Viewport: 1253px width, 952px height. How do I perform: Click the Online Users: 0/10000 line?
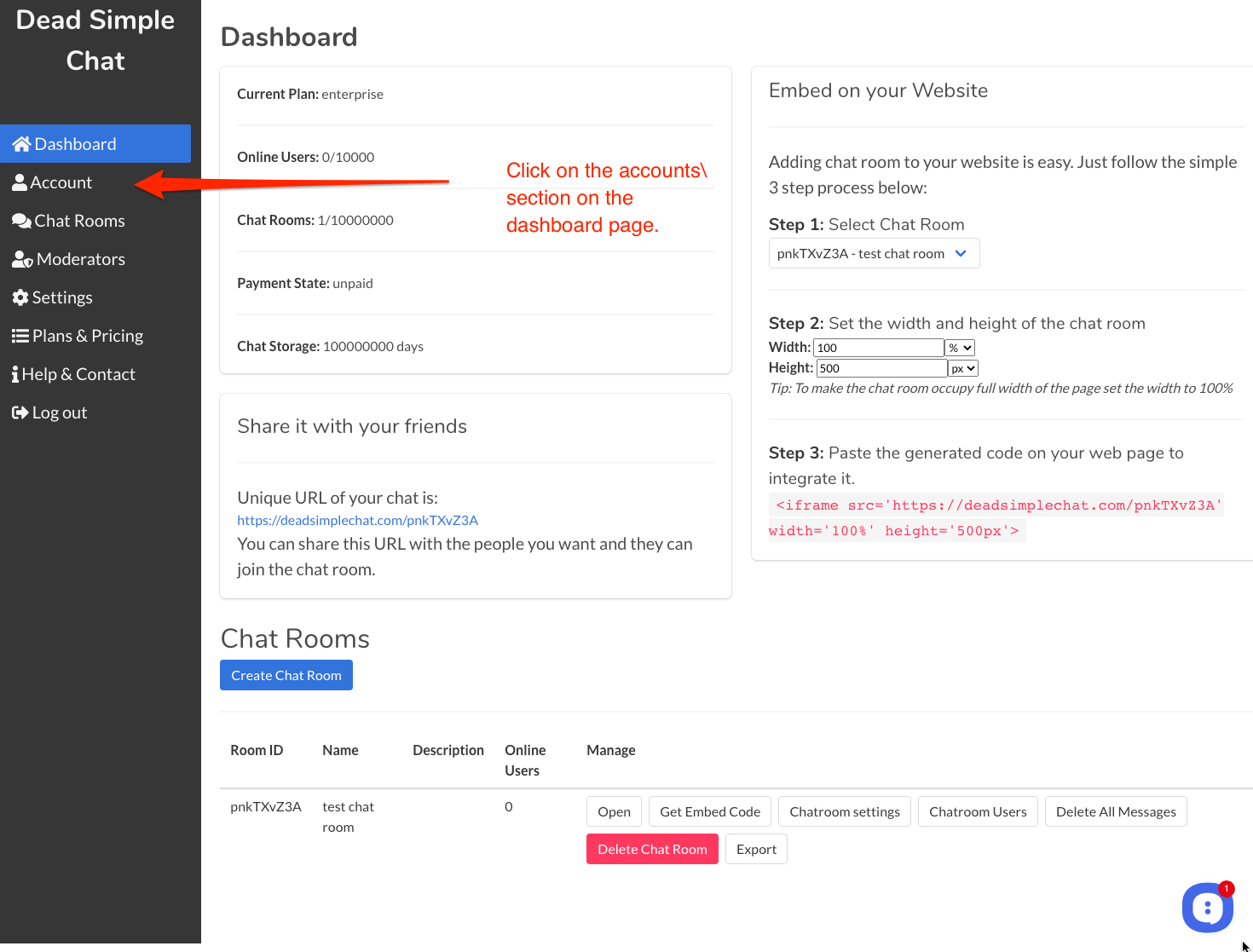click(x=306, y=157)
